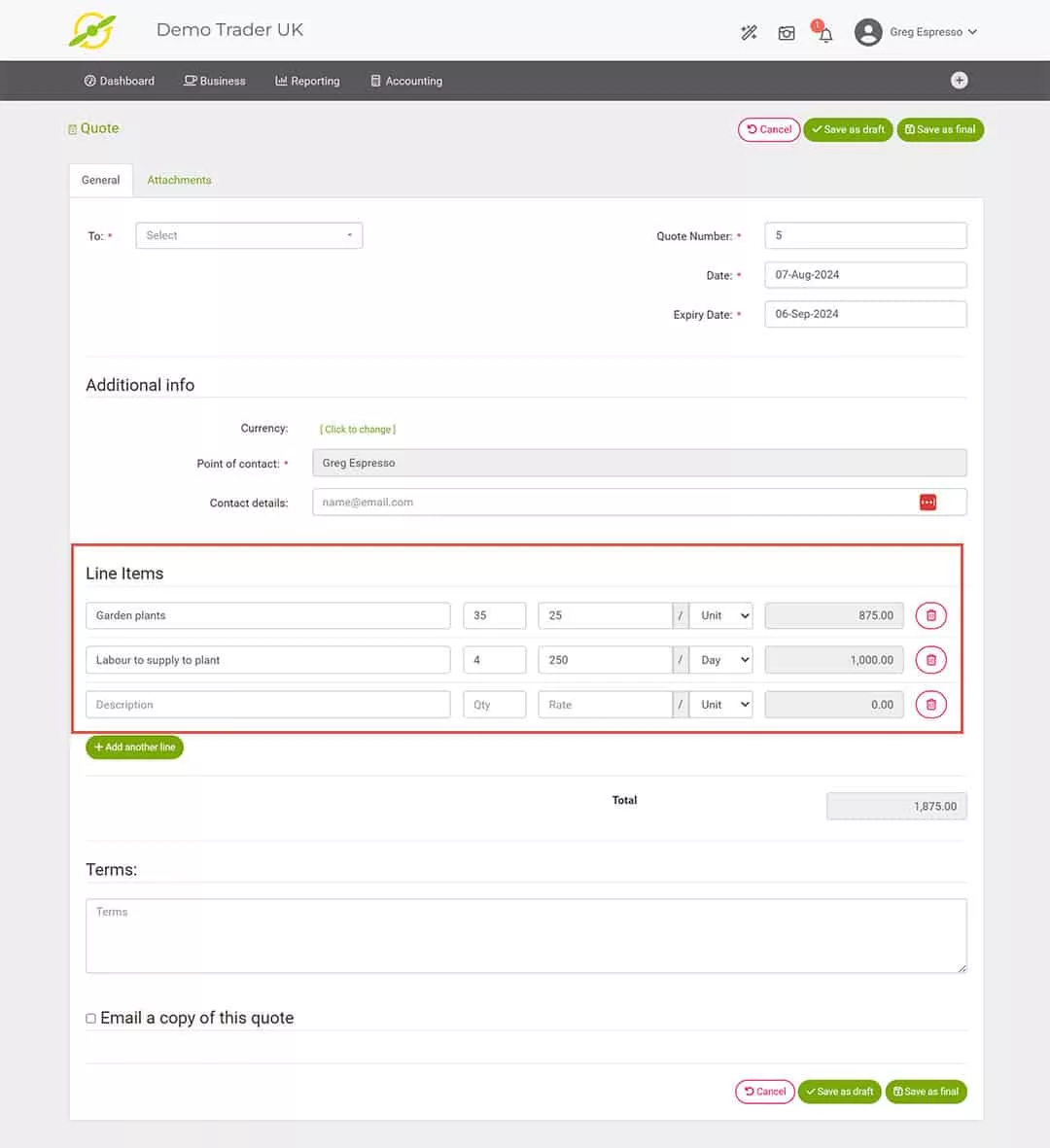The width and height of the screenshot is (1050, 1148).
Task: Click the Additional info heading
Action: click(140, 386)
